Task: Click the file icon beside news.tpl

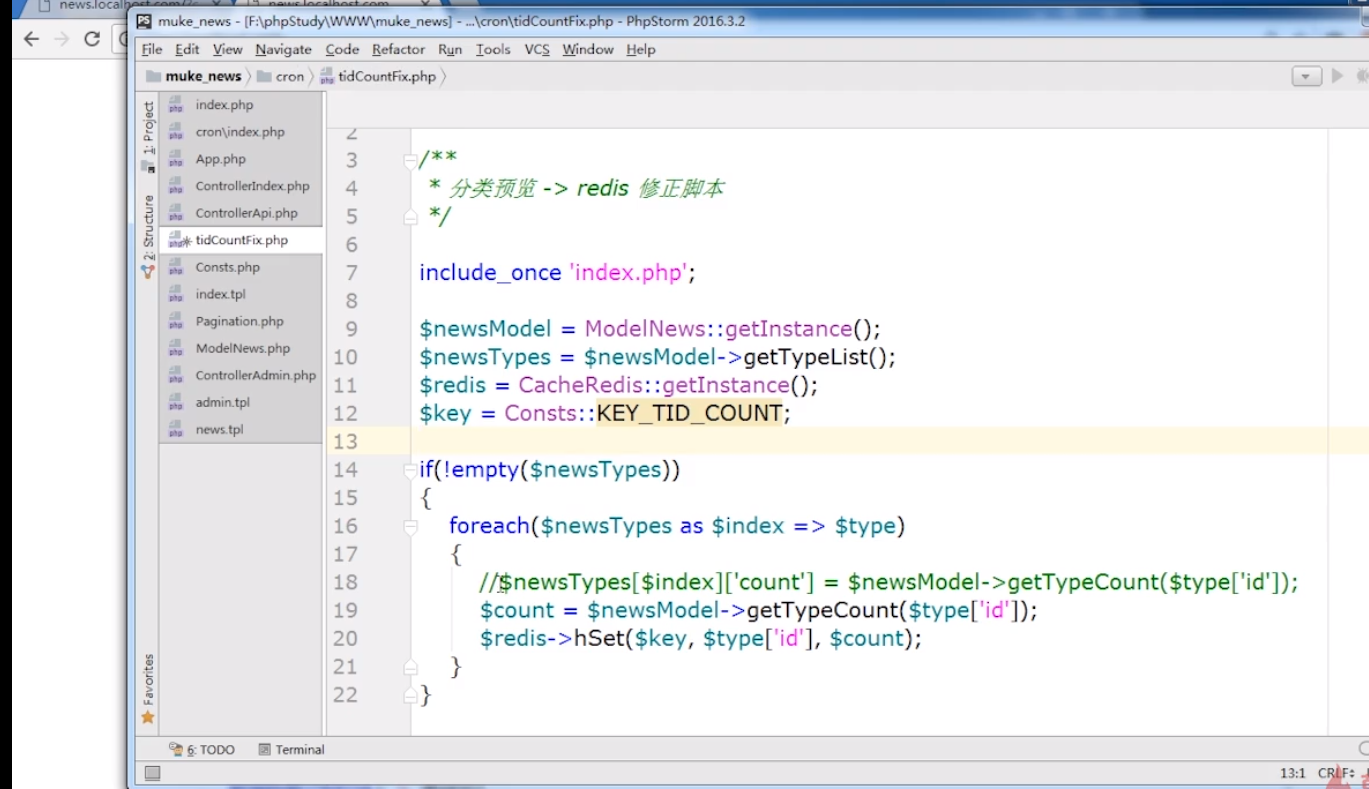Action: point(176,429)
